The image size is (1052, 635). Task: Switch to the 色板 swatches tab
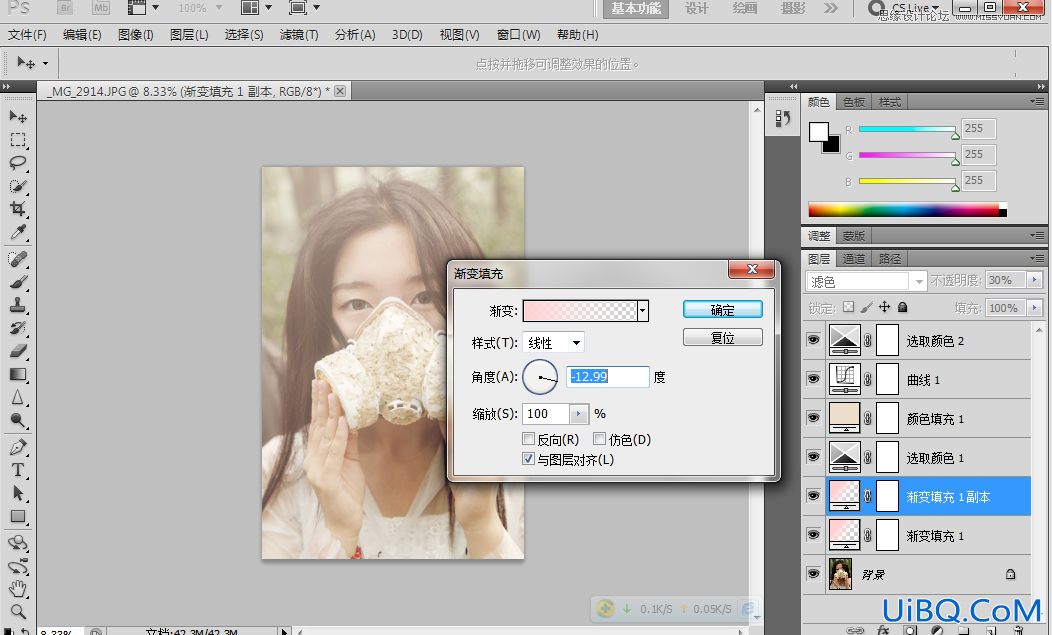click(x=854, y=102)
